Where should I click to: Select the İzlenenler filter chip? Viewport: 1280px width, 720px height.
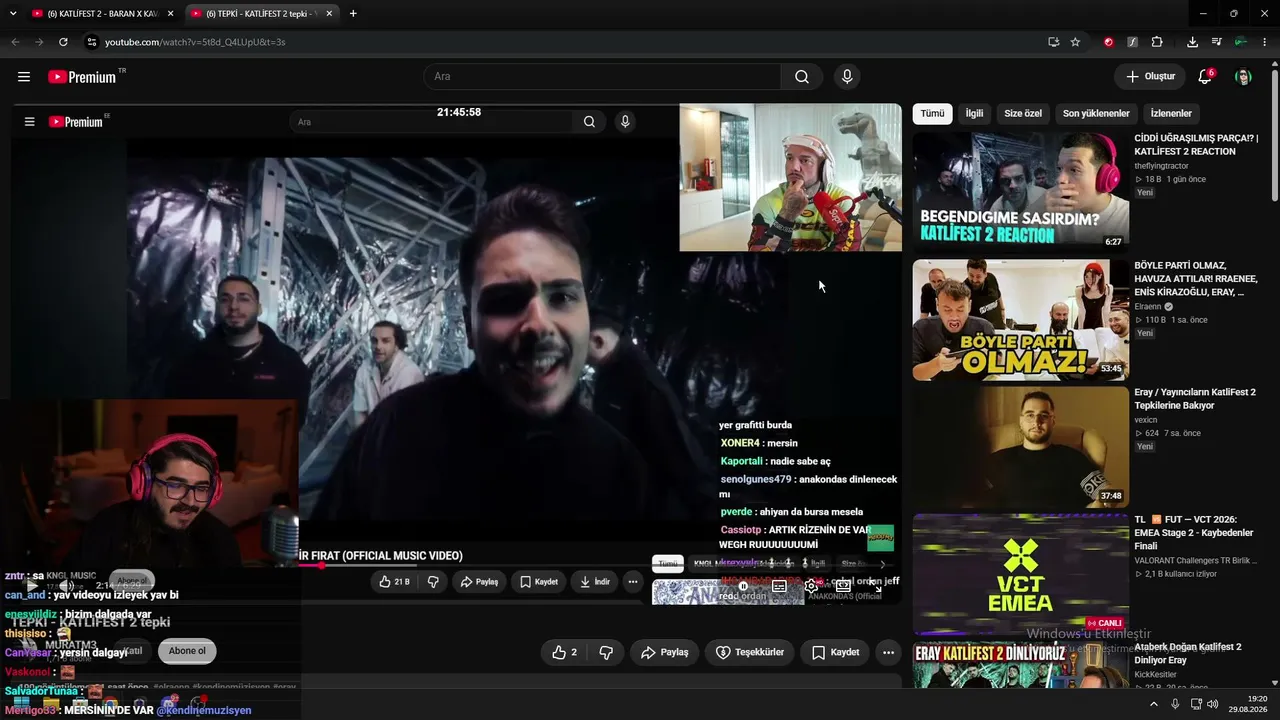click(x=1171, y=114)
